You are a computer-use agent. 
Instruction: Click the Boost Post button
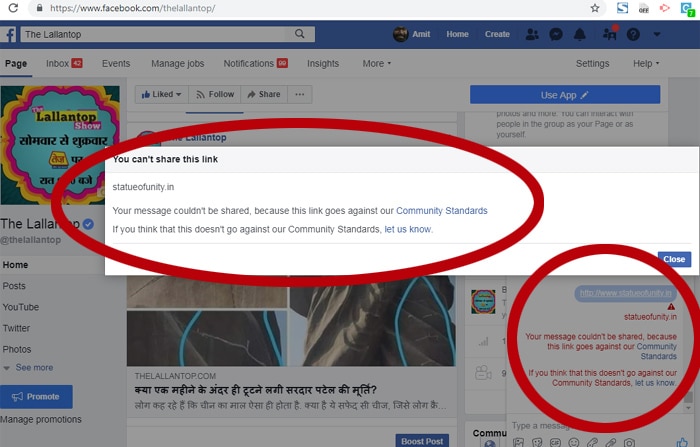pyautogui.click(x=422, y=441)
